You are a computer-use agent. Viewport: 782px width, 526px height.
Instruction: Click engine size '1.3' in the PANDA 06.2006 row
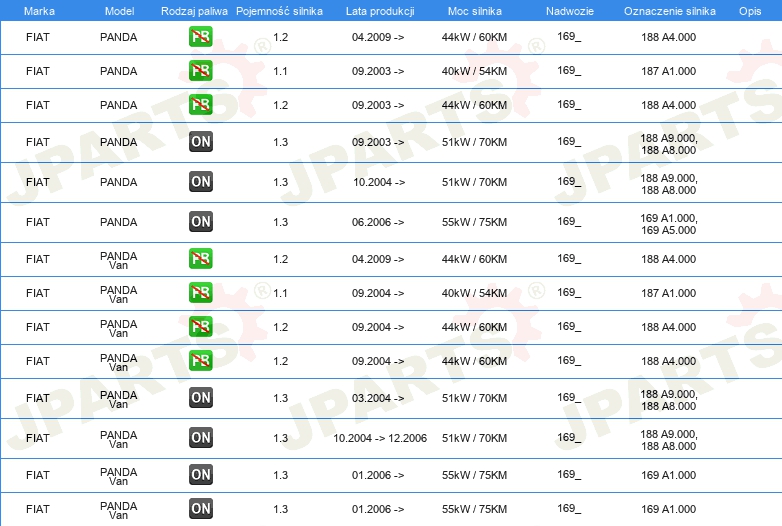[280, 222]
